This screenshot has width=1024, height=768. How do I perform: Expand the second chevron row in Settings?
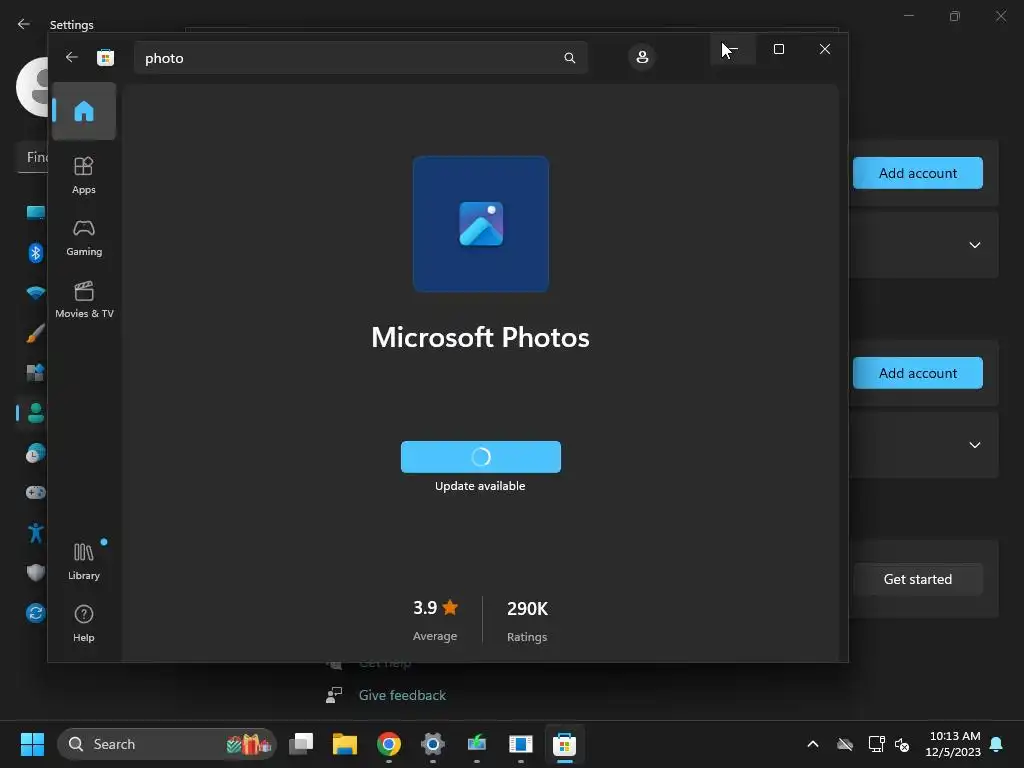(974, 445)
